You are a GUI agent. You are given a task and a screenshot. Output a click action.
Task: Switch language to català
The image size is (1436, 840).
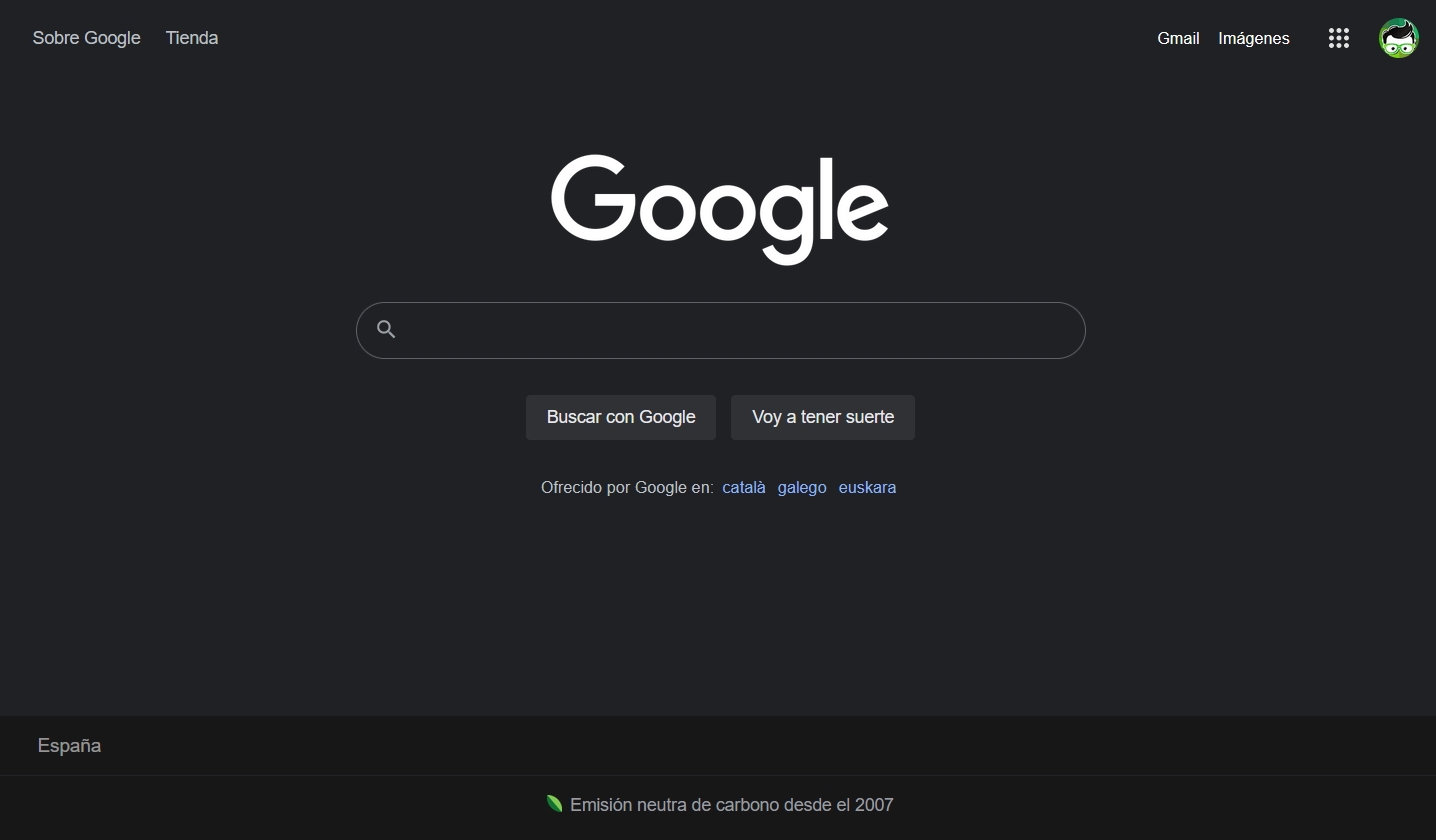point(744,487)
